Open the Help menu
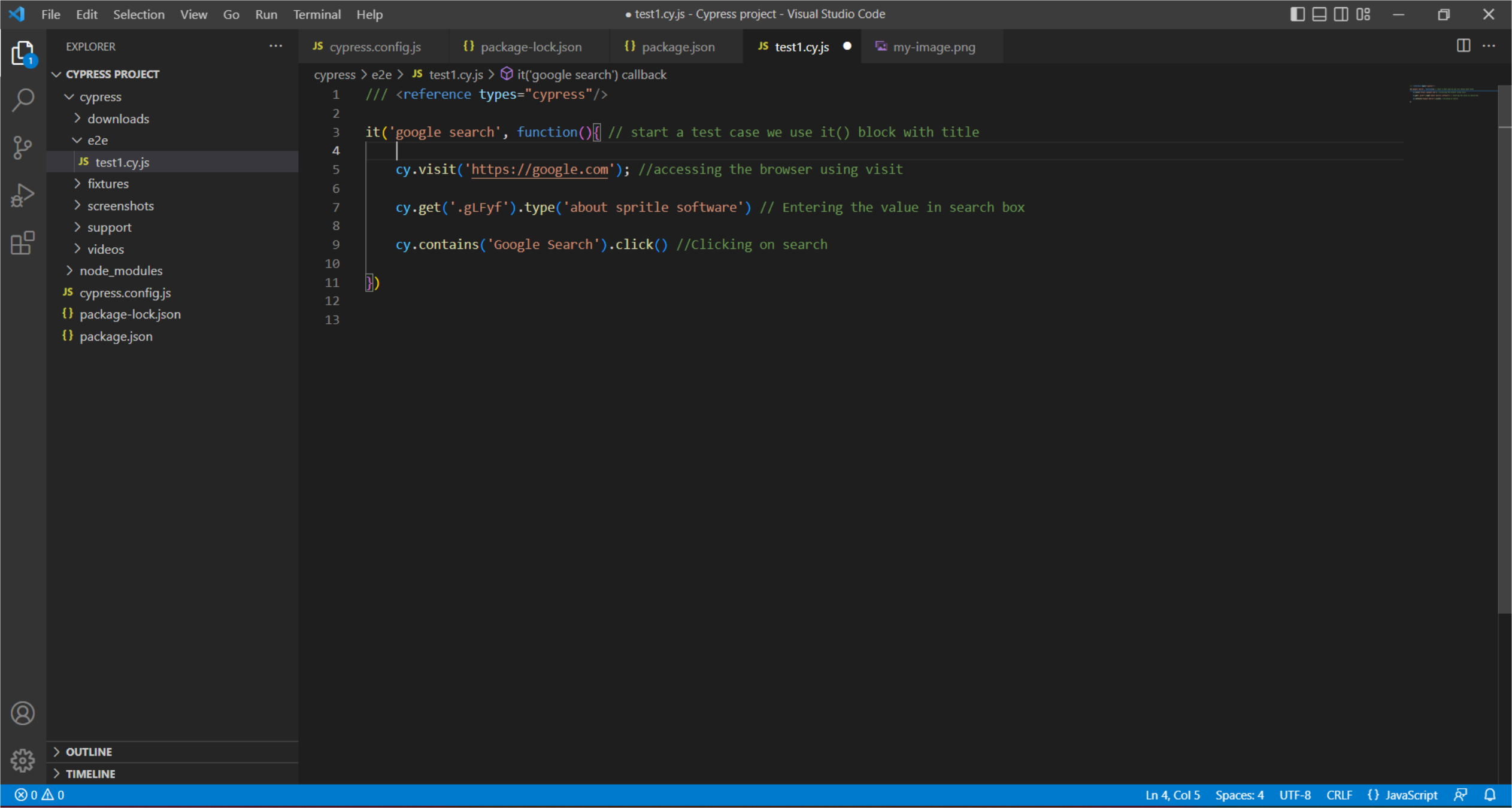This screenshot has width=1512, height=808. tap(369, 14)
